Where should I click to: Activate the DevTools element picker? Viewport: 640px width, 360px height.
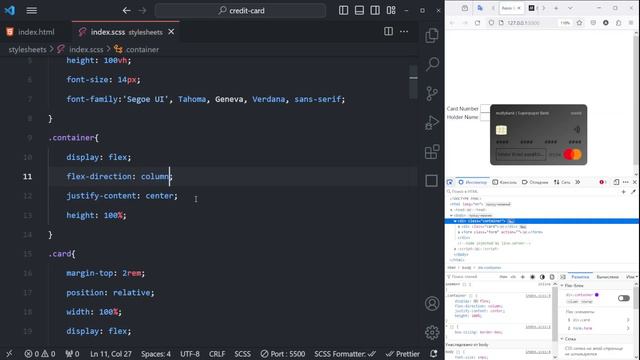[x=450, y=182]
